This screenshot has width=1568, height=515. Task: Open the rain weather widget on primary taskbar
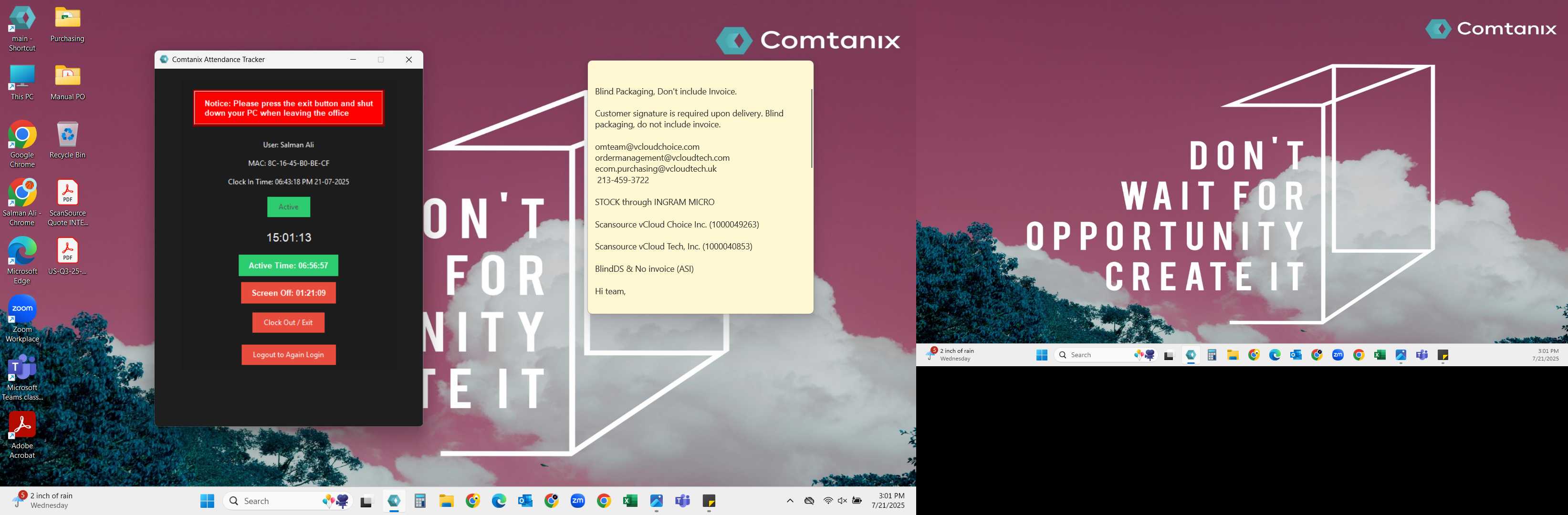click(x=42, y=500)
